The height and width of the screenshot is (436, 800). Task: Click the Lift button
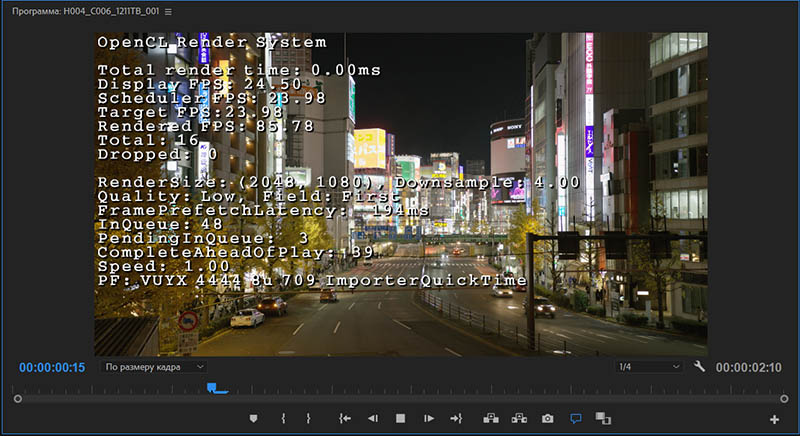point(491,419)
